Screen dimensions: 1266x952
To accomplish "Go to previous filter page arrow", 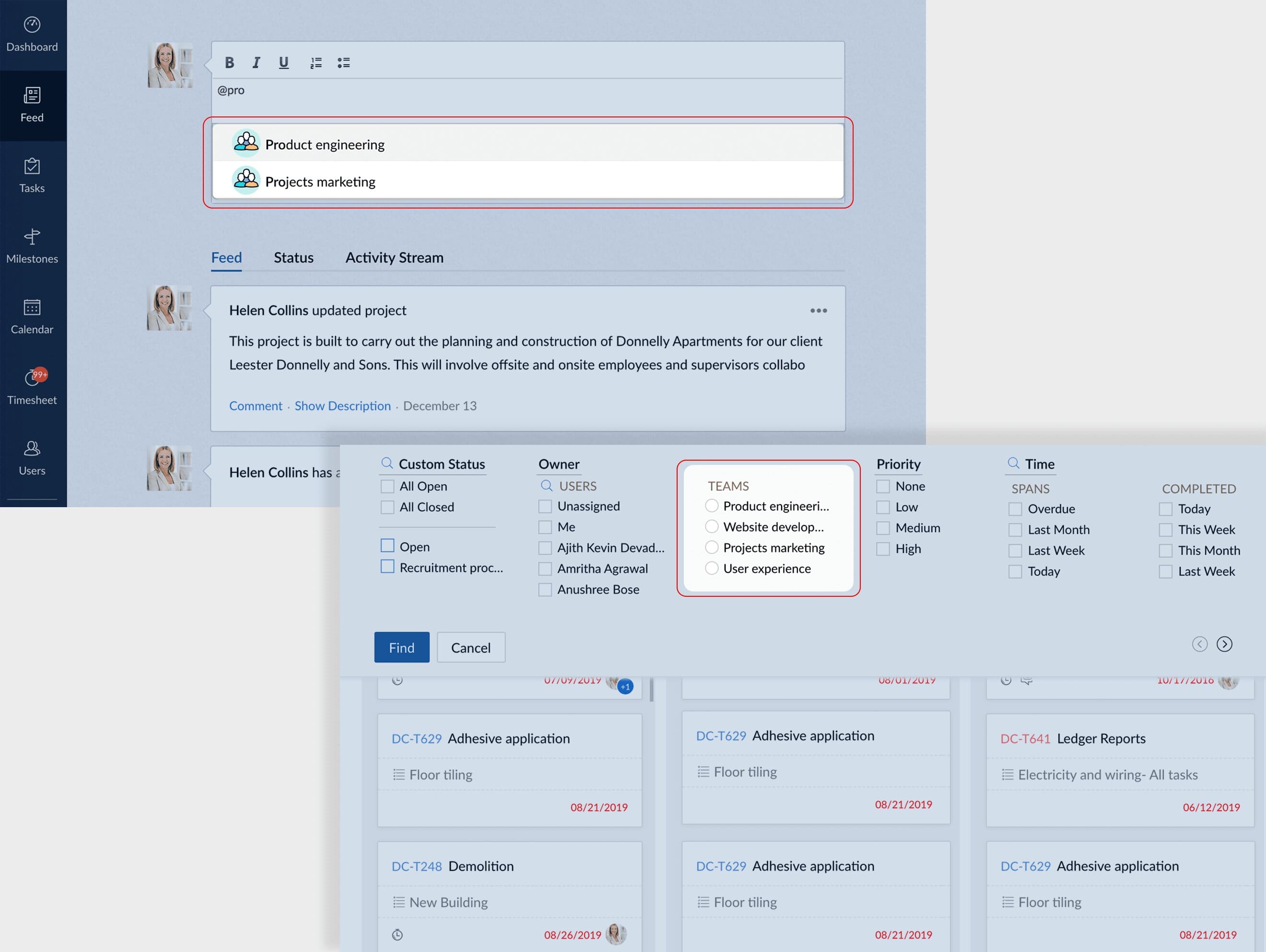I will tap(1200, 644).
